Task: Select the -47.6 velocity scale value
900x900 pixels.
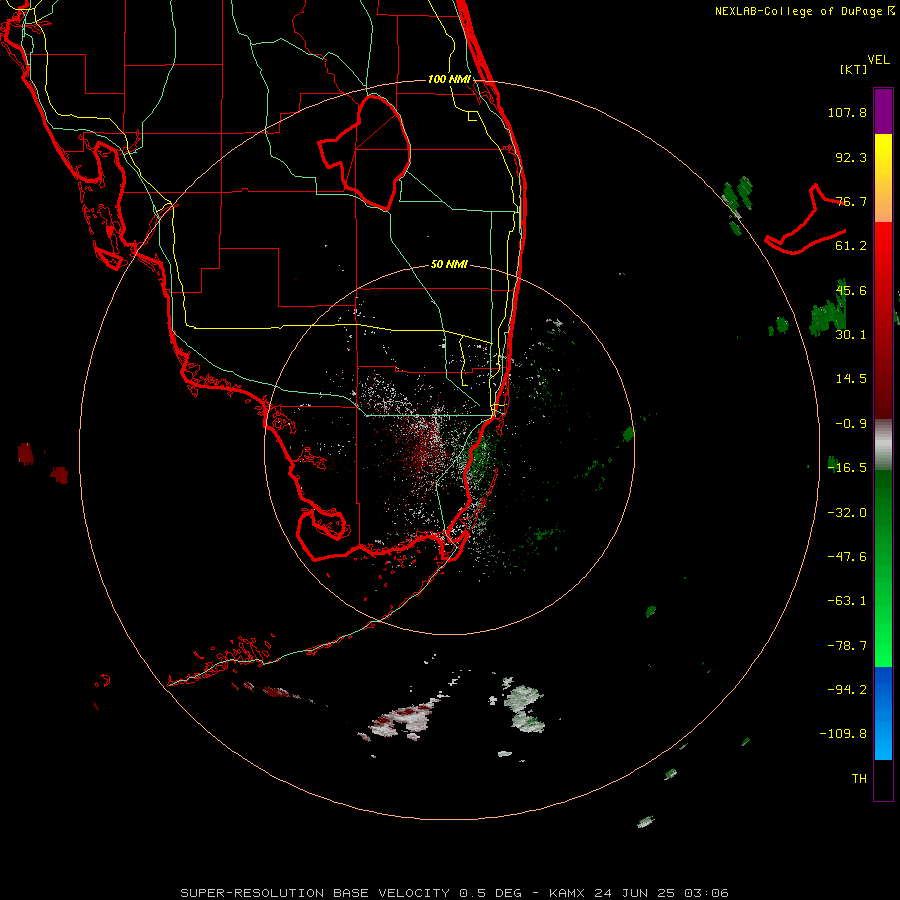Action: tap(847, 557)
